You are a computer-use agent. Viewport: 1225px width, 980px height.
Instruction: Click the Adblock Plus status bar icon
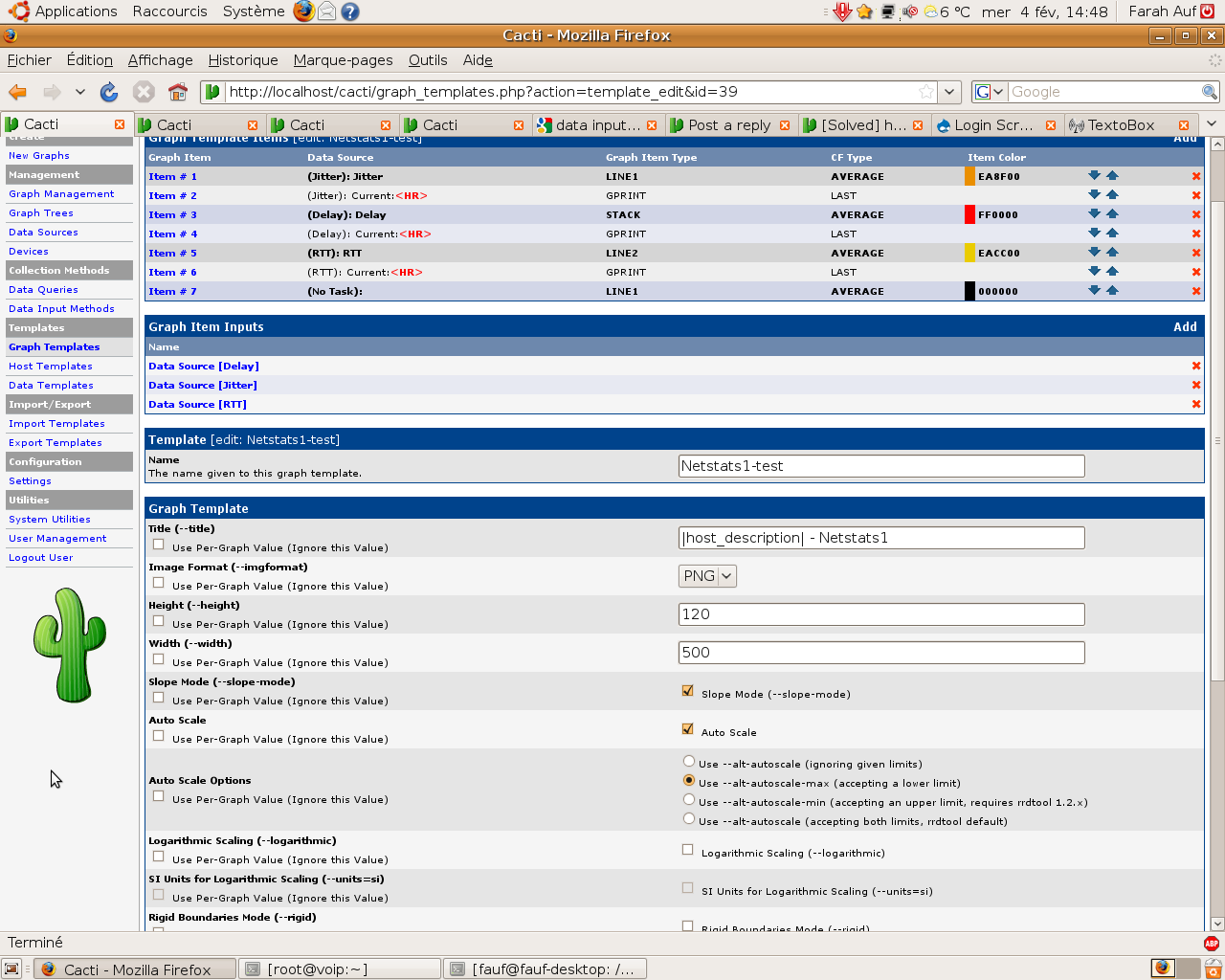click(x=1211, y=943)
